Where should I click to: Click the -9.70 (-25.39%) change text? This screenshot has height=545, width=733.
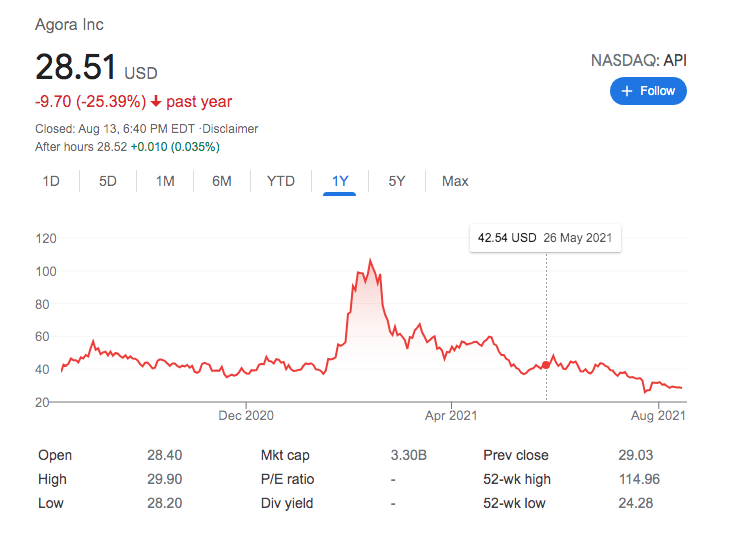[91, 101]
